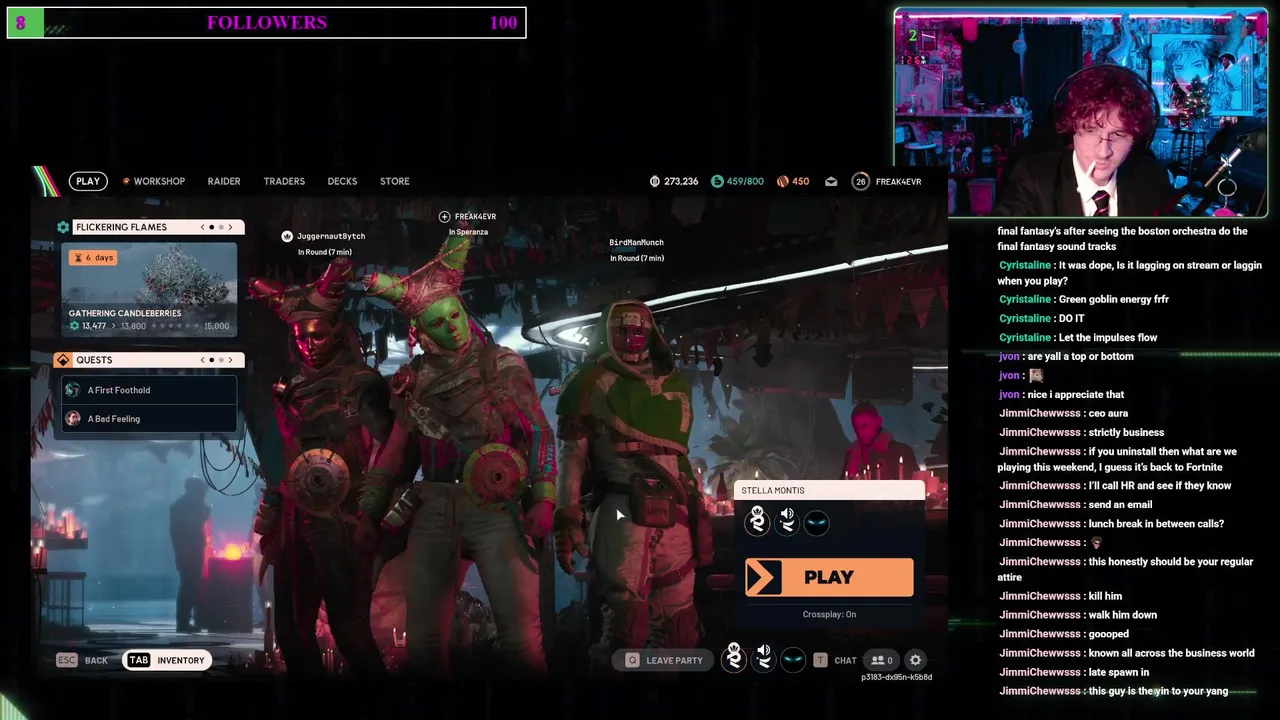Click the crowned snake emblem in Stella Montis panel

[x=757, y=521]
